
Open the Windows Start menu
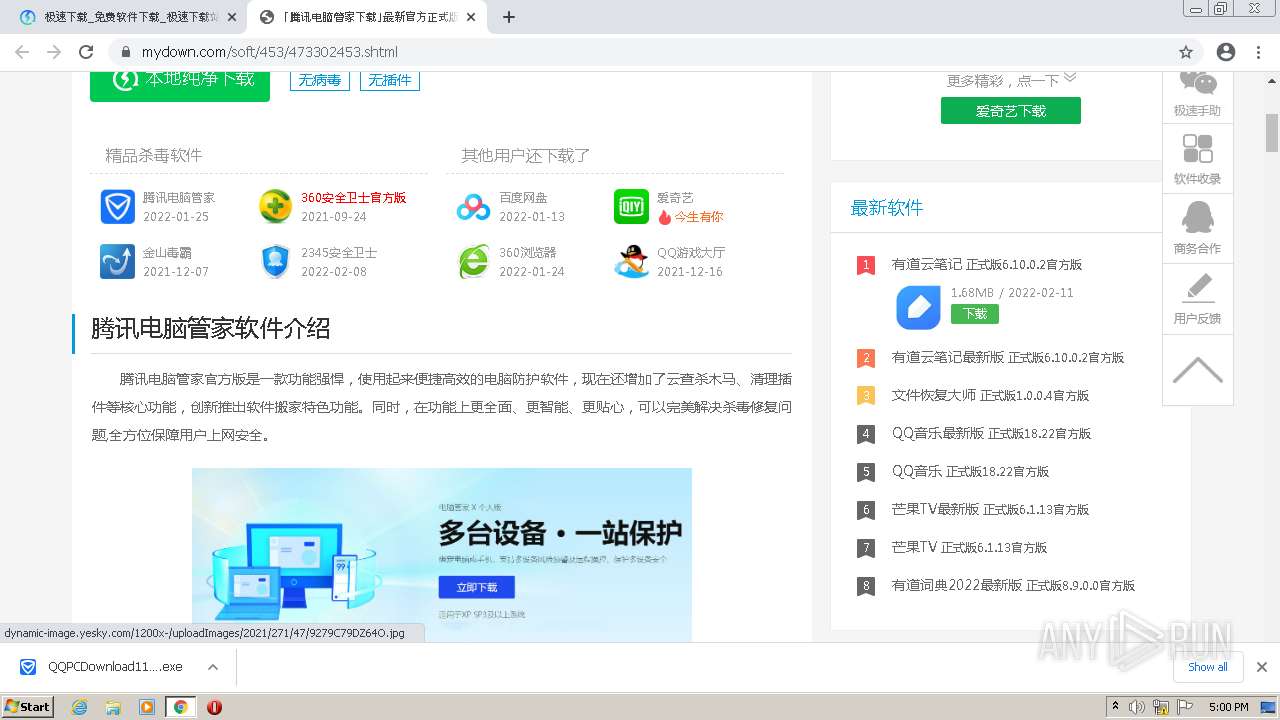click(28, 707)
